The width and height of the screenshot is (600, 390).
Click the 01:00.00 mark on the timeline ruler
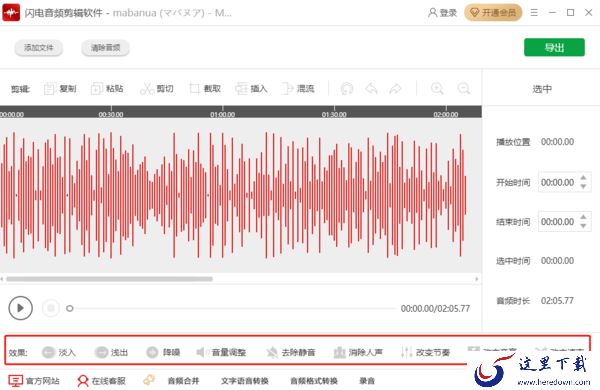[x=223, y=114]
